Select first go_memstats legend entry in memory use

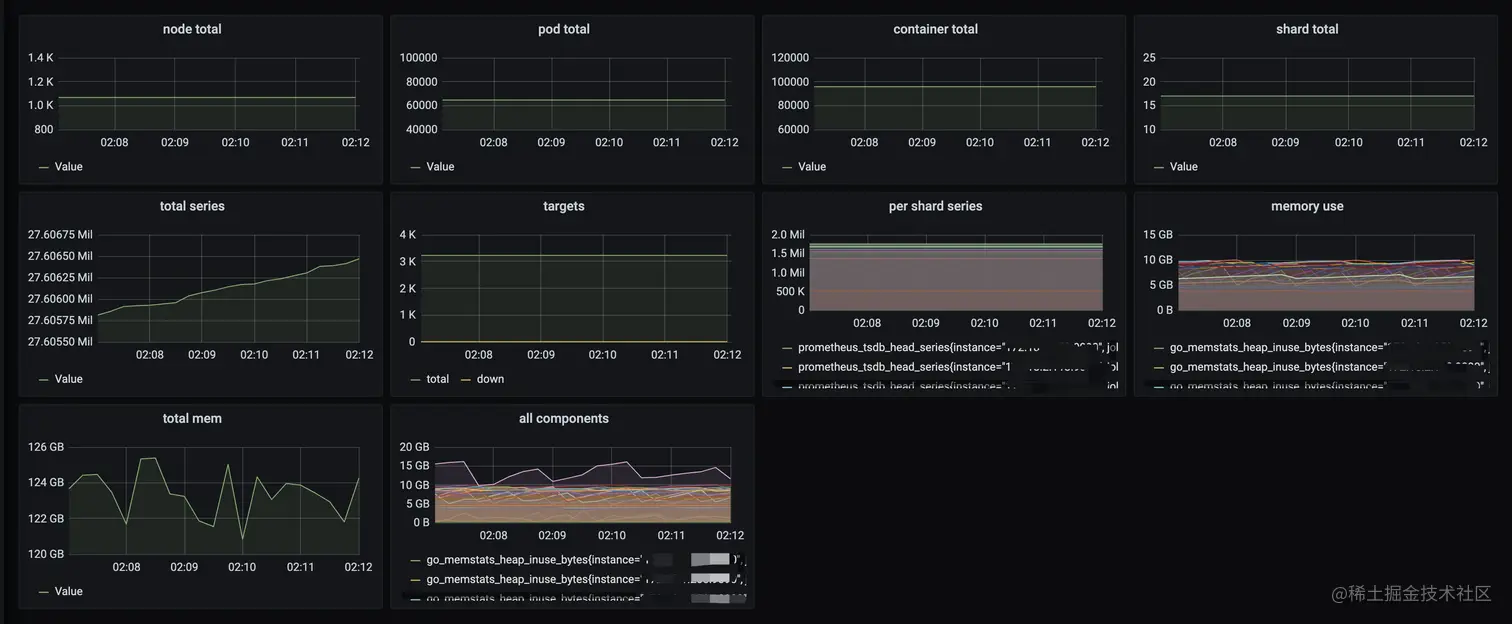[x=1322, y=348]
